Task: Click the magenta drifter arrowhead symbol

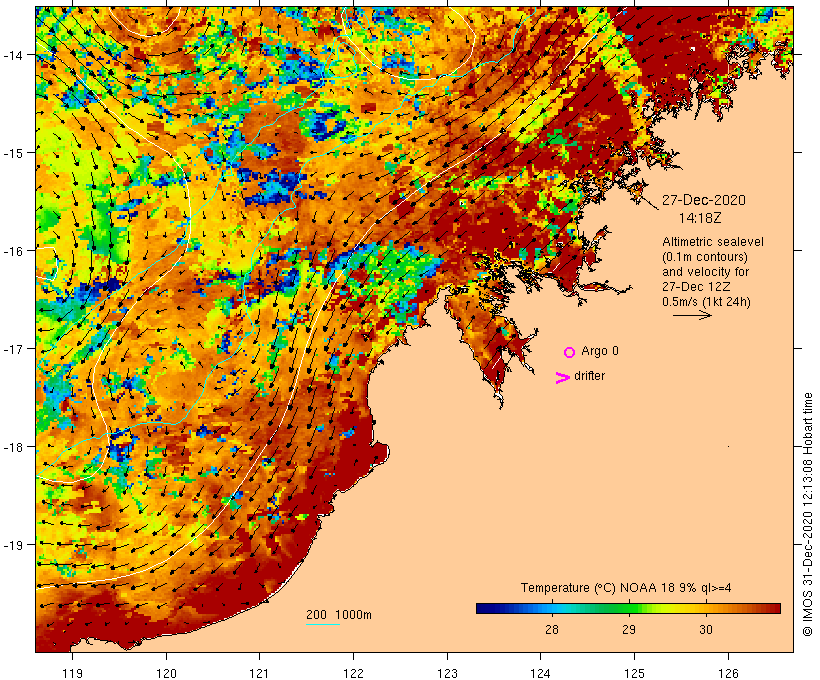Action: pyautogui.click(x=563, y=378)
